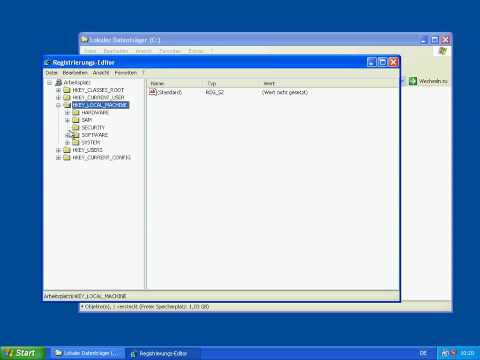Screen dimensions: 480x360
Task: Expand the HKEY_CURRENT_CONFIG key
Action: tap(58, 157)
